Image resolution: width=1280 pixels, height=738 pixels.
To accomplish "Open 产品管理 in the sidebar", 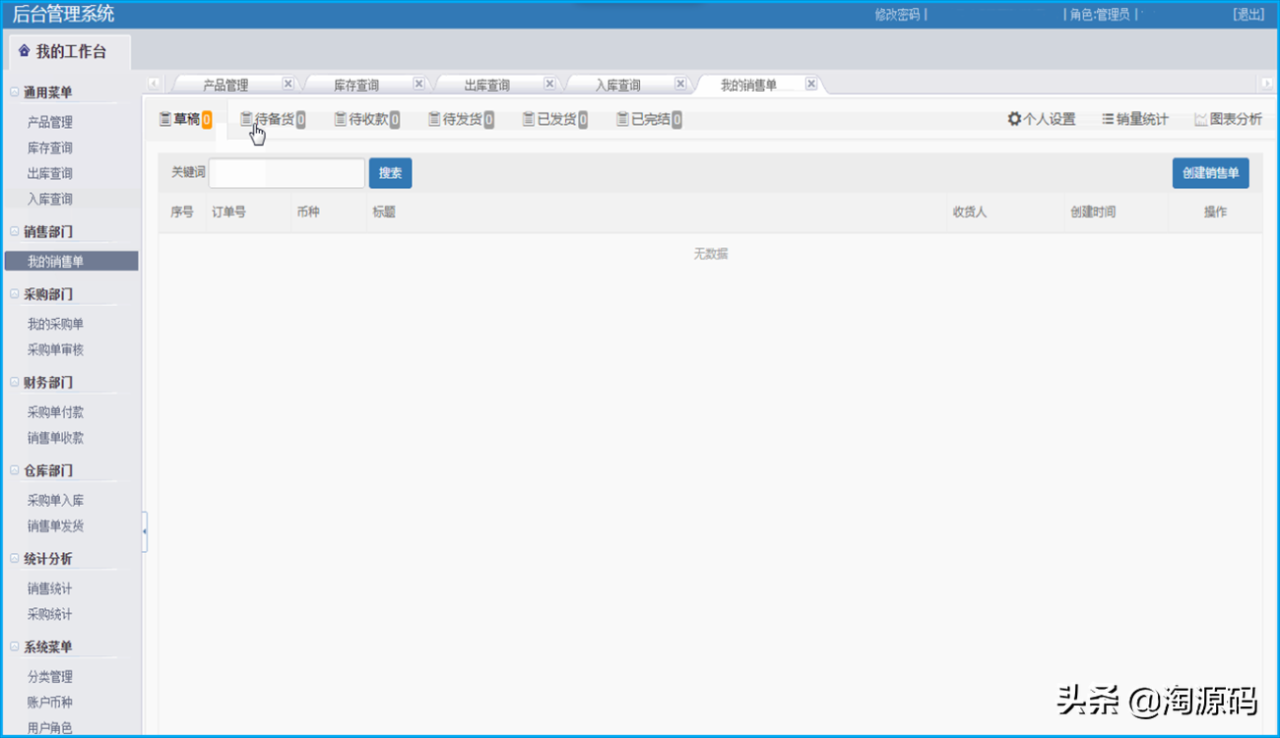I will pos(50,122).
